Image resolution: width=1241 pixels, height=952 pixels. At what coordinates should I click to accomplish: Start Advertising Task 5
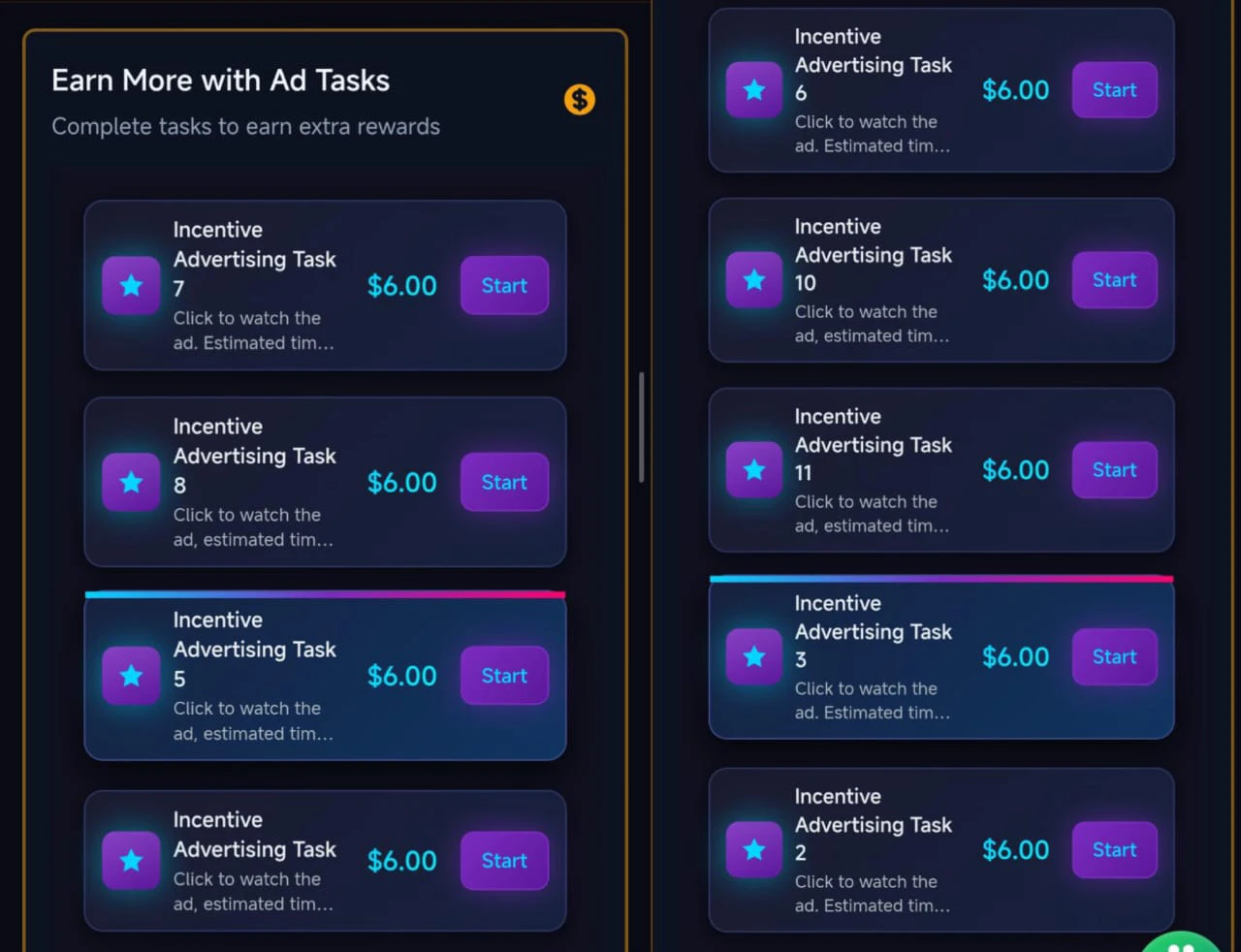point(504,676)
